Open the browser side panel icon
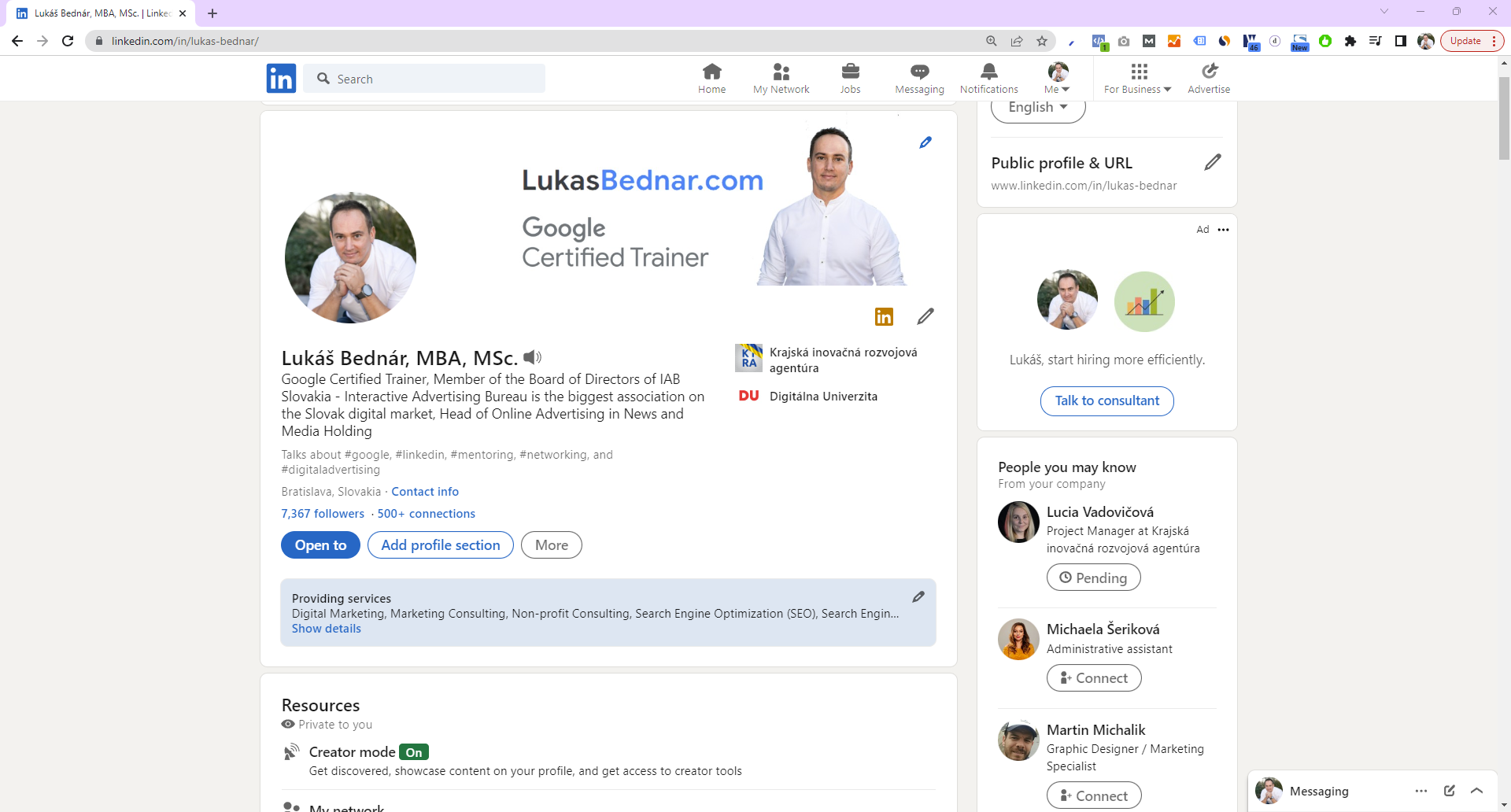This screenshot has height=812, width=1511. pos(1401,41)
